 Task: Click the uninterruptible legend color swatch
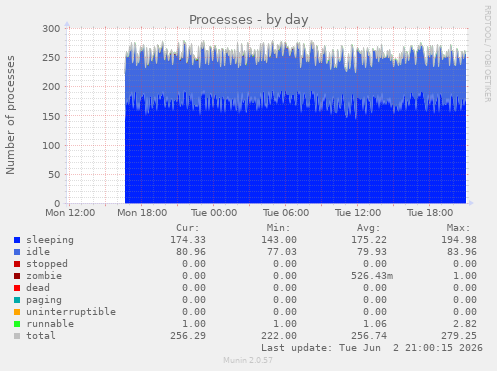[x=17, y=312]
